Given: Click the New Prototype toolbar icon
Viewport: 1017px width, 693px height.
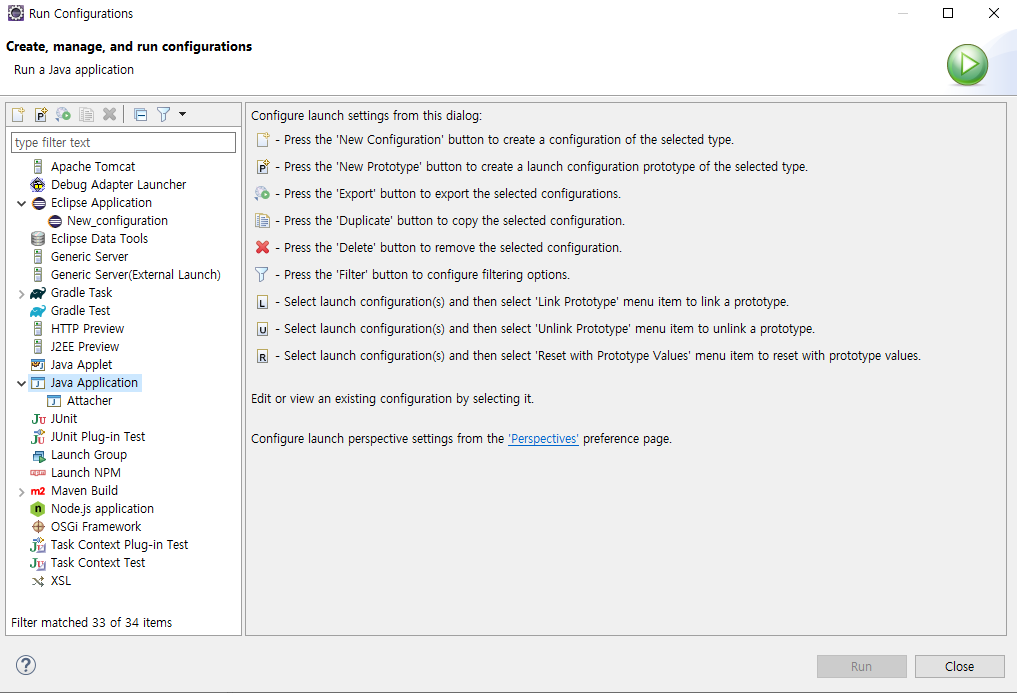Looking at the screenshot, I should (41, 115).
